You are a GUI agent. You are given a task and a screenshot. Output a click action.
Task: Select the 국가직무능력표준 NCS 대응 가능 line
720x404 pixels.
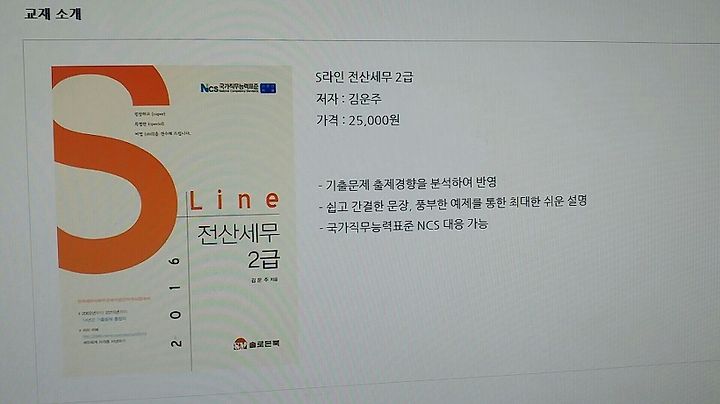click(x=403, y=226)
